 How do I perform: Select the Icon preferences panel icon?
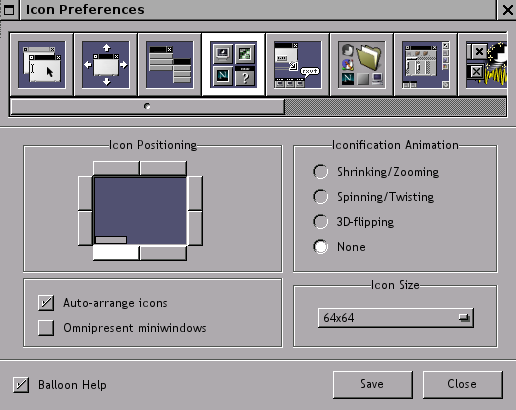click(233, 65)
